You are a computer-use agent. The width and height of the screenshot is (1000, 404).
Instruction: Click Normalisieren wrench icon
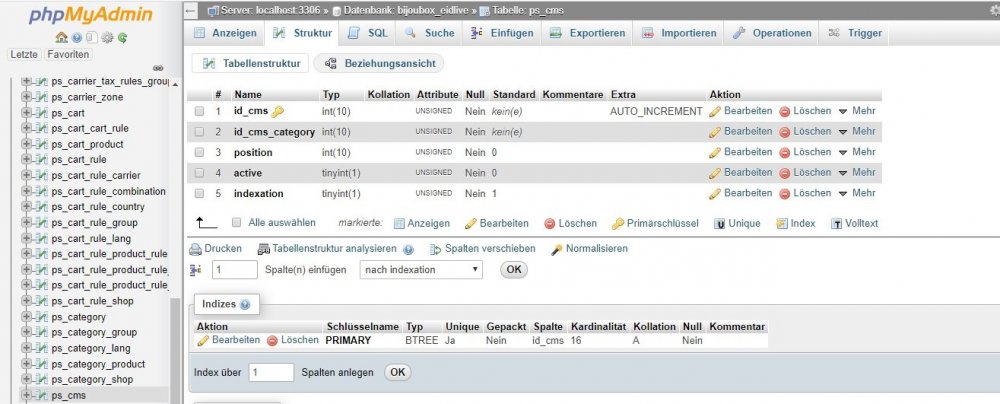pos(557,249)
